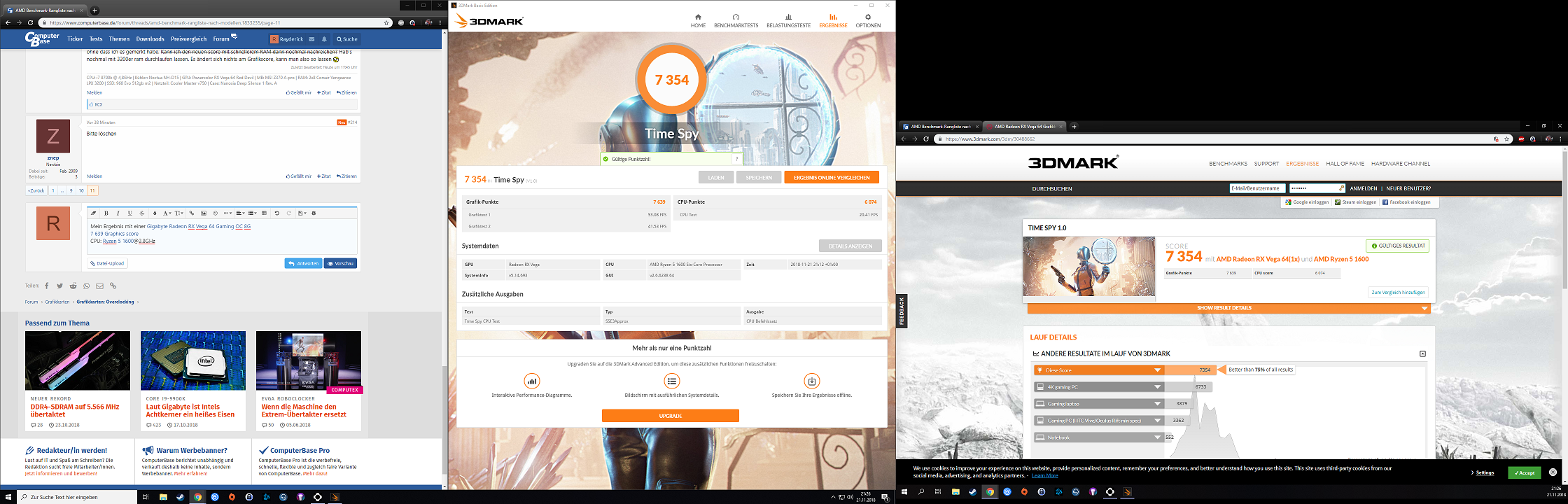Screen dimensions: 1568x504
Task: Open the list style dropdown in editor
Action: click(252, 213)
